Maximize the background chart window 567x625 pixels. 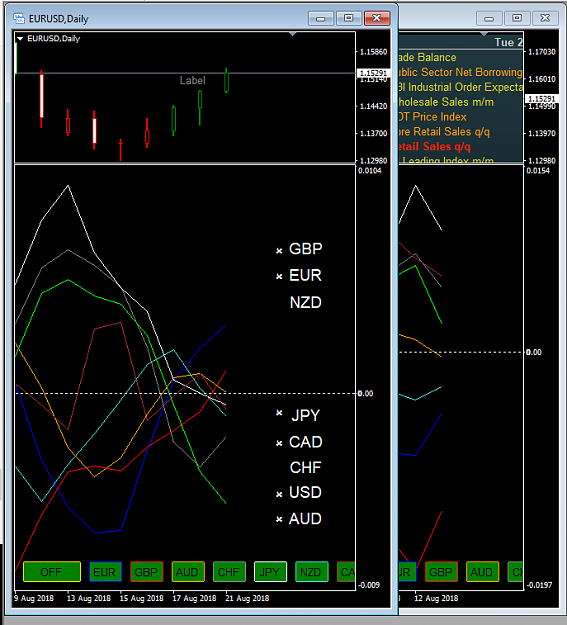[x=517, y=18]
